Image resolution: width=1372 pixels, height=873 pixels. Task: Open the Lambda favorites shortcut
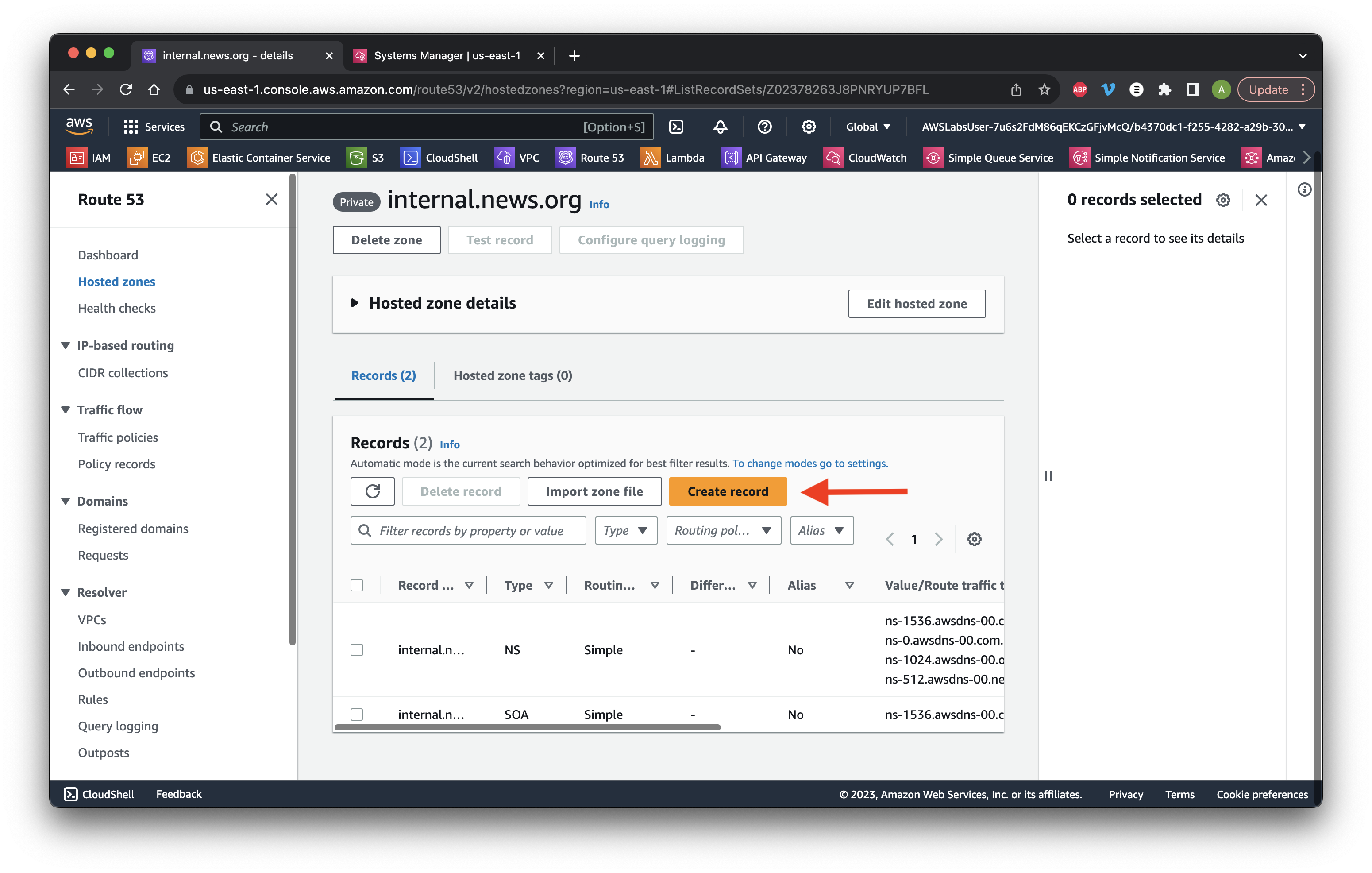tap(672, 158)
